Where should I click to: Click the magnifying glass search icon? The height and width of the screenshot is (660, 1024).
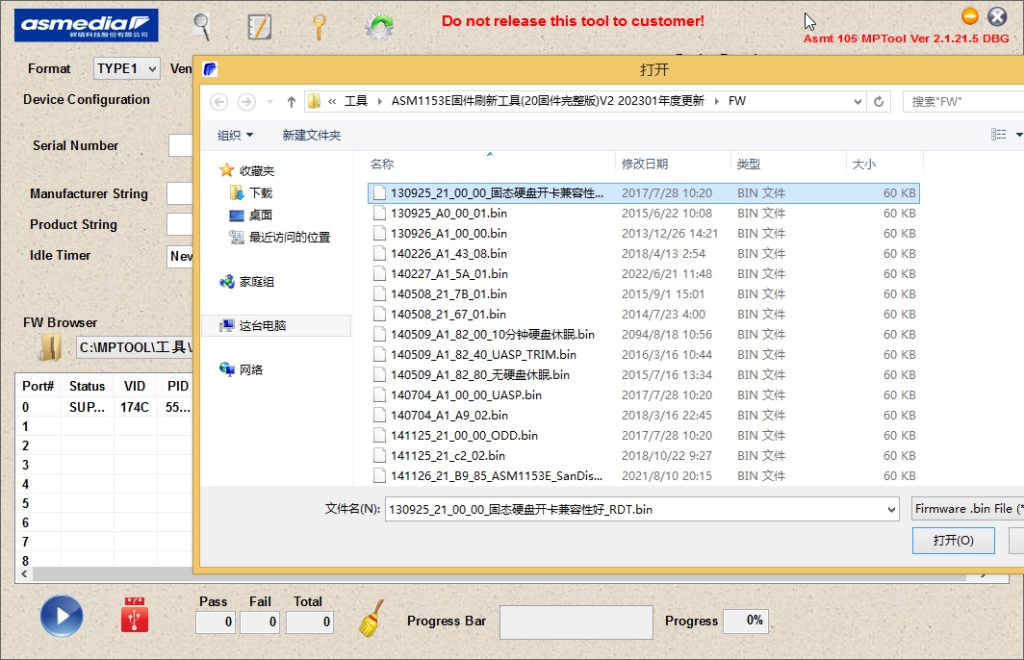tap(203, 25)
